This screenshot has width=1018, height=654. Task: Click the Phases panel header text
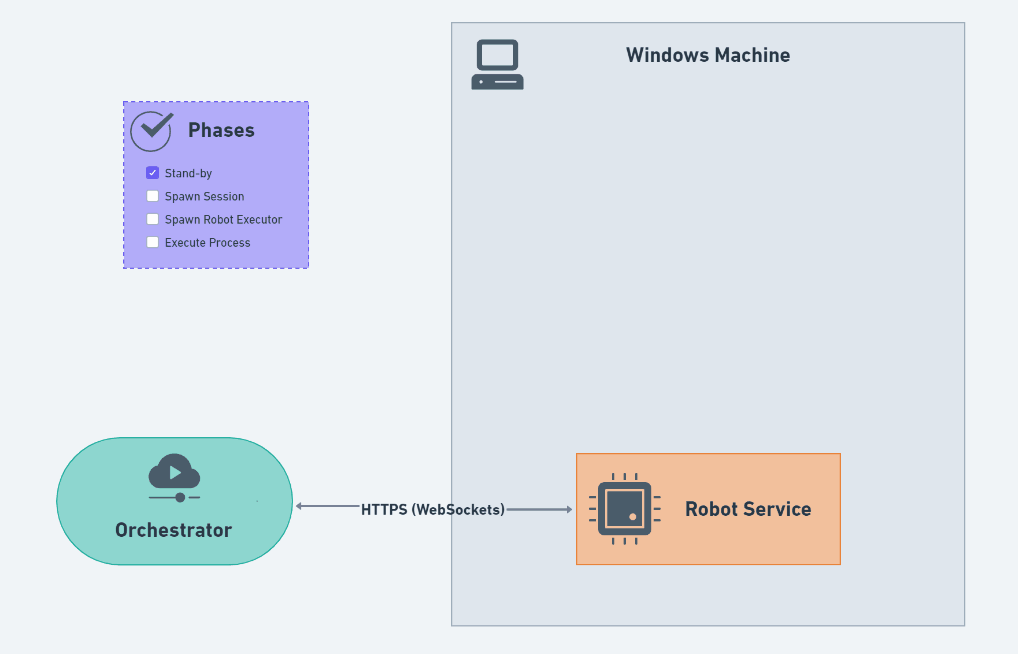[223, 130]
